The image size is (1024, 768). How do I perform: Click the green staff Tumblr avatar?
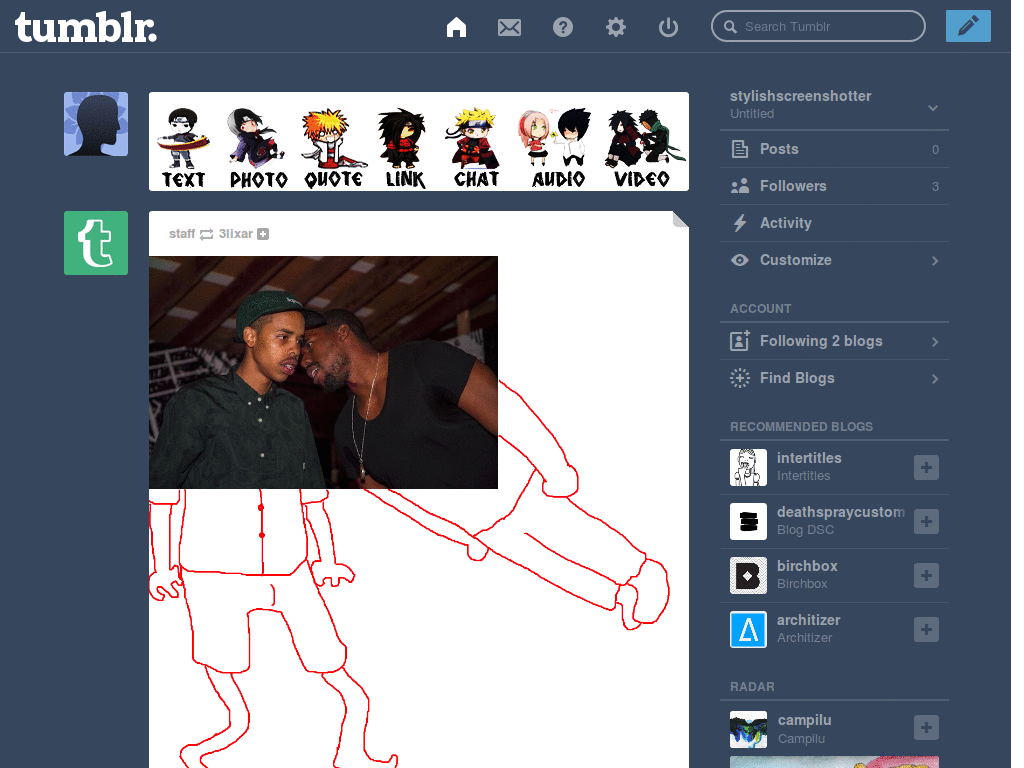click(x=96, y=243)
